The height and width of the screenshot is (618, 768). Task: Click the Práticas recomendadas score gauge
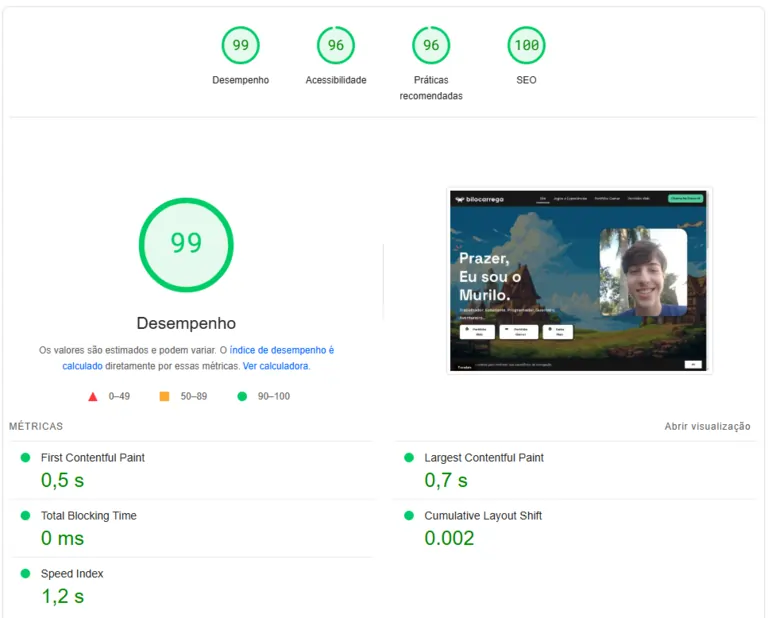point(431,45)
